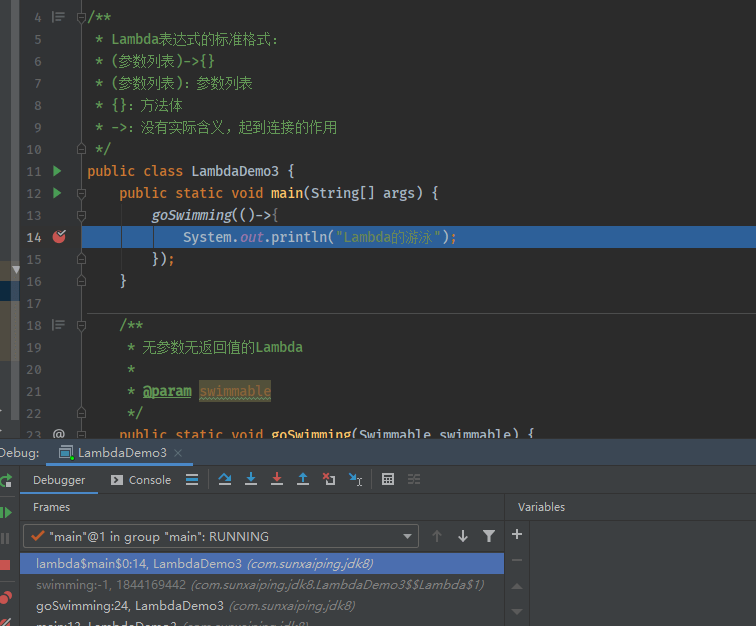
Task: Click the Force Step Into button
Action: [x=277, y=479]
